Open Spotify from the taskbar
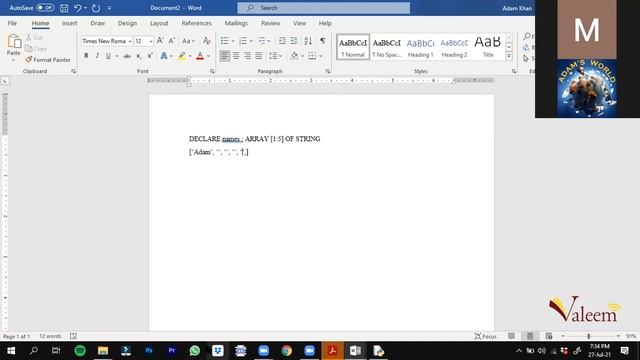This screenshot has width=640, height=360. (80, 351)
